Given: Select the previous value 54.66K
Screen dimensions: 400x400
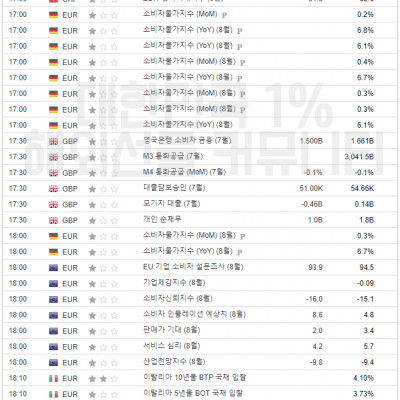Looking at the screenshot, I should coord(362,189).
